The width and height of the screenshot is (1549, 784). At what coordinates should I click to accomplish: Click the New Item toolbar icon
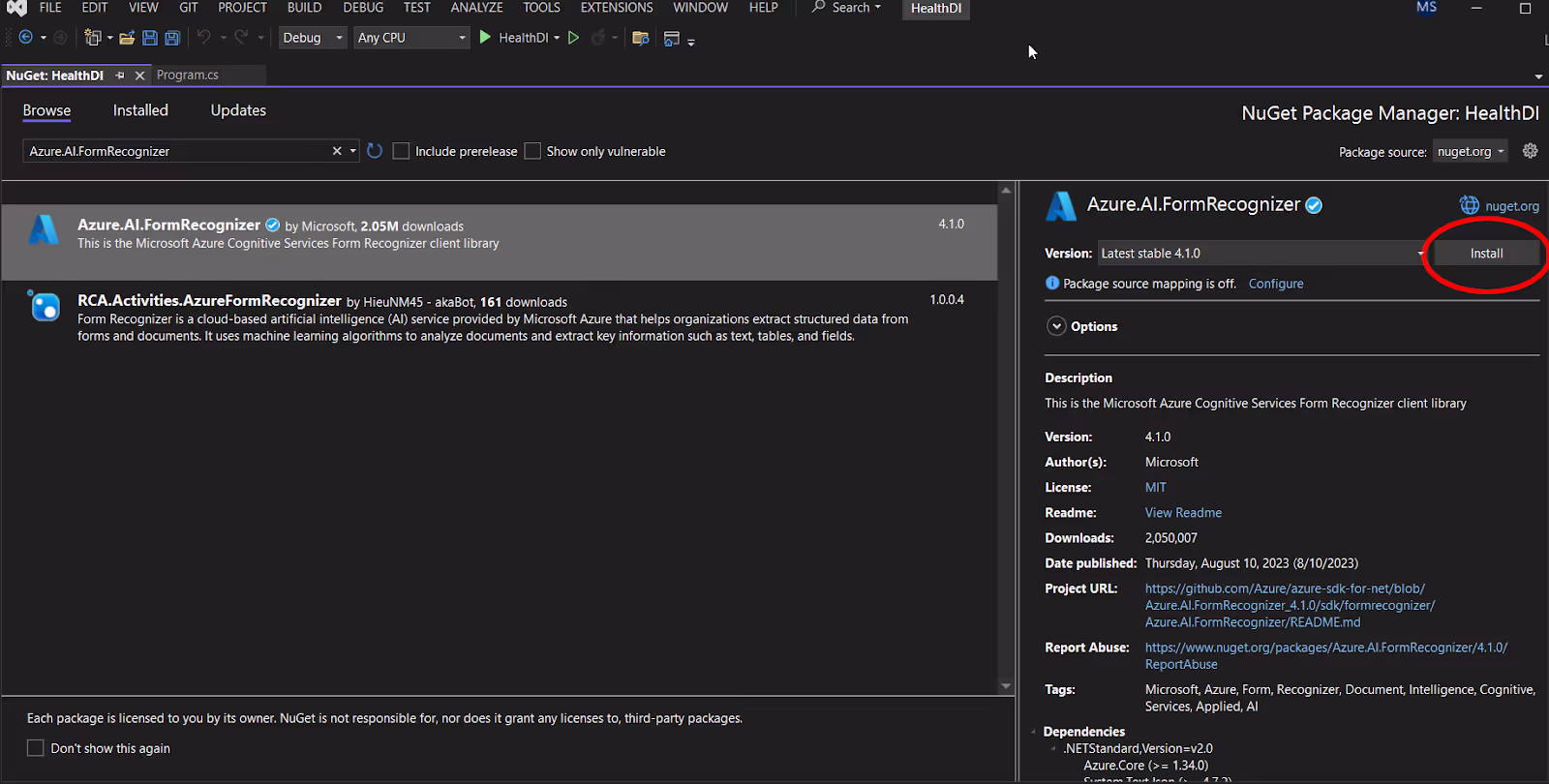(x=93, y=38)
